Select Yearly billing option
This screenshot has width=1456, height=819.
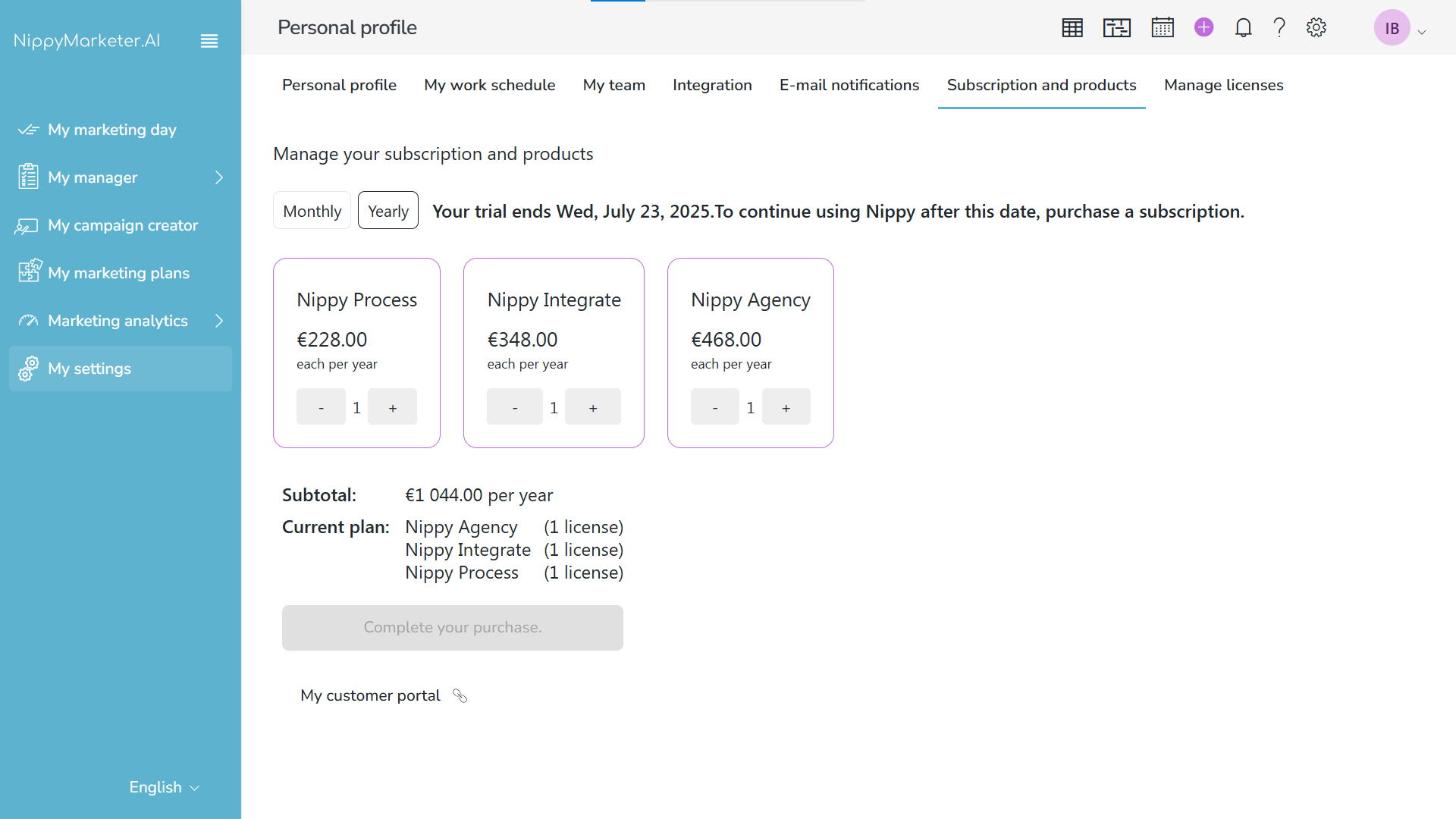point(388,211)
